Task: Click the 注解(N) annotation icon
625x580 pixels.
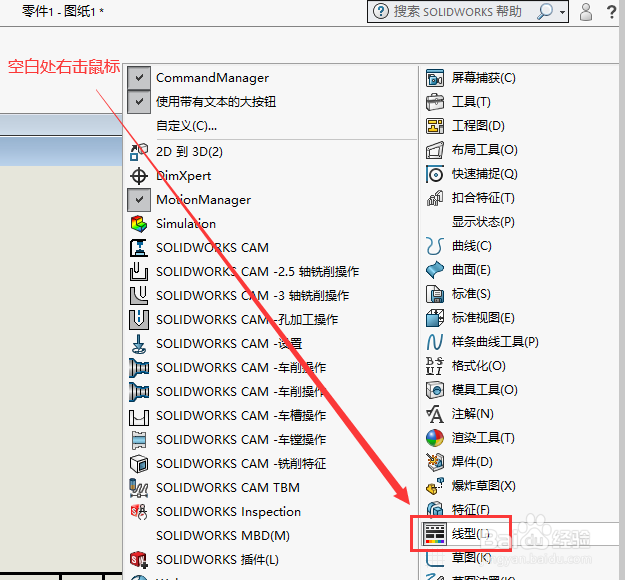Action: pyautogui.click(x=435, y=414)
